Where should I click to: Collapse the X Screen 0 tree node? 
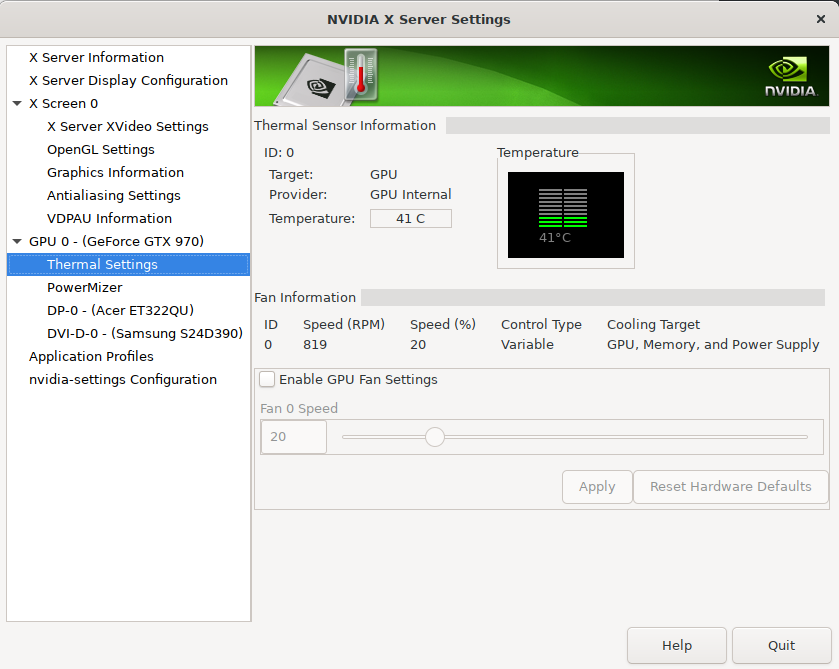click(x=17, y=103)
